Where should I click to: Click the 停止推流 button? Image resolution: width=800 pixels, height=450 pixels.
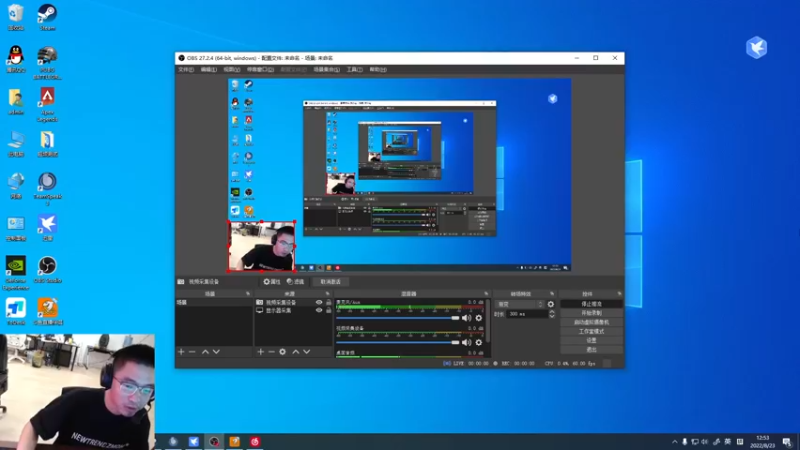click(591, 304)
